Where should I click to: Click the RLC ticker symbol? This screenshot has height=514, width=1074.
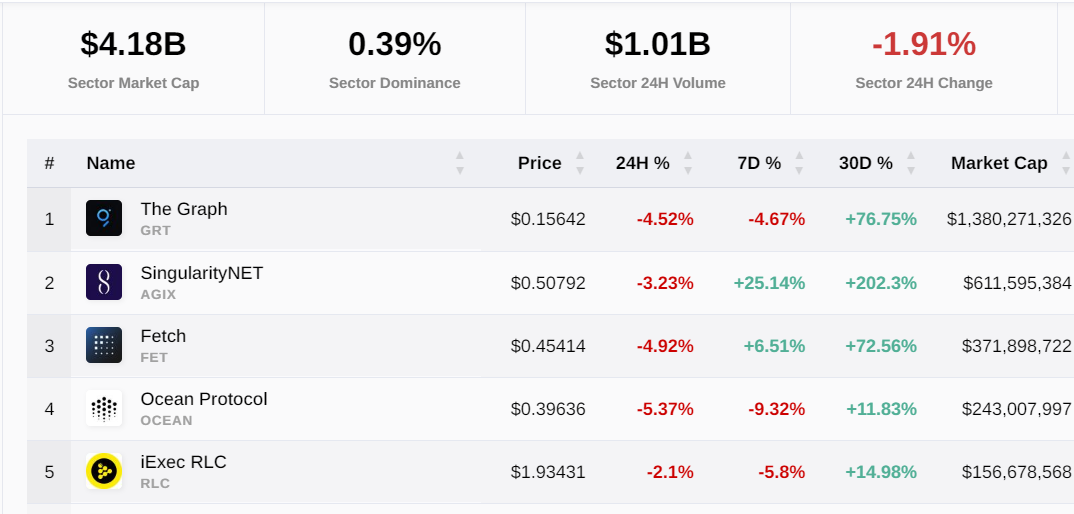(x=155, y=483)
